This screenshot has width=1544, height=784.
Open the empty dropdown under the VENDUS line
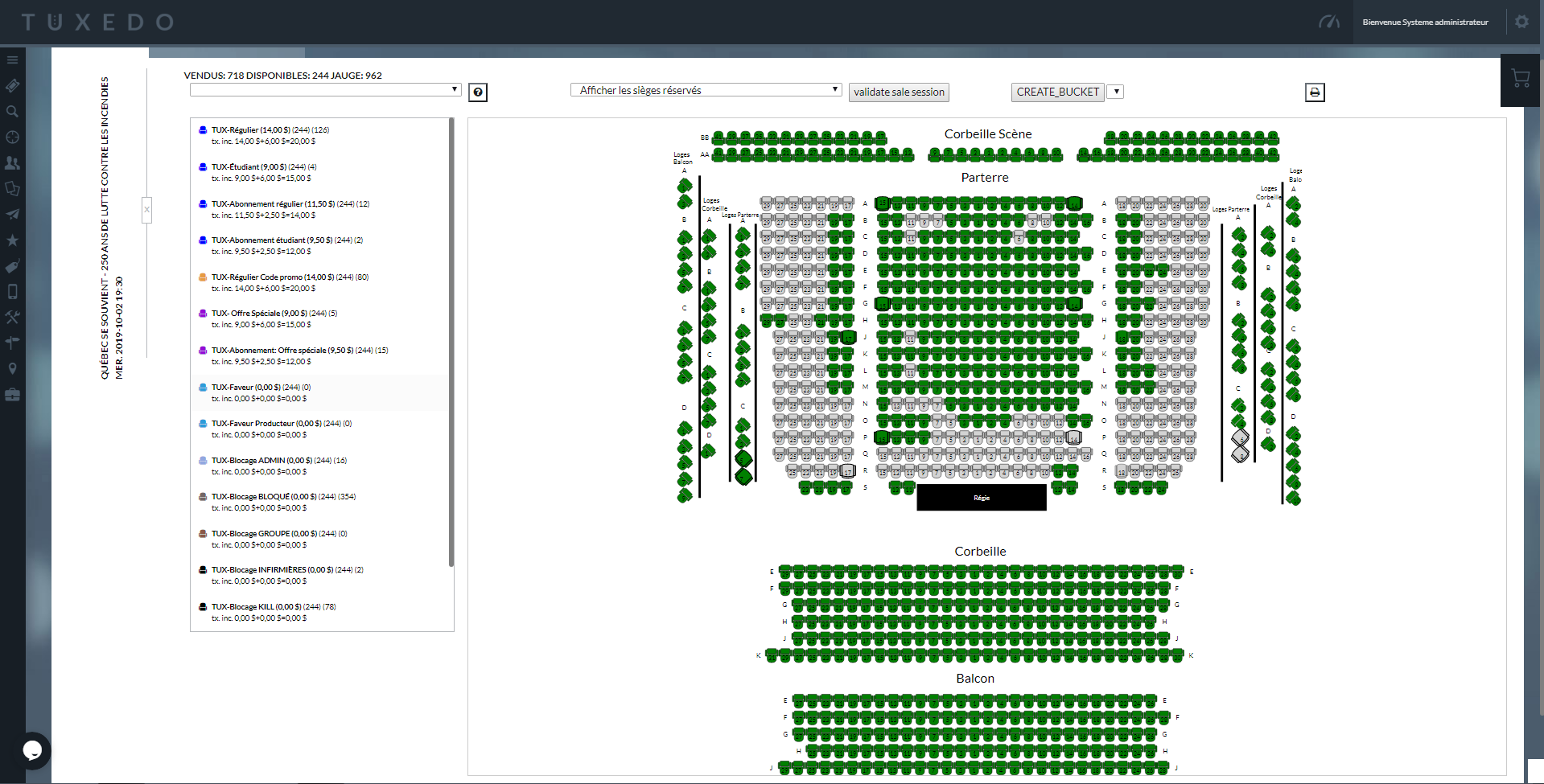325,90
